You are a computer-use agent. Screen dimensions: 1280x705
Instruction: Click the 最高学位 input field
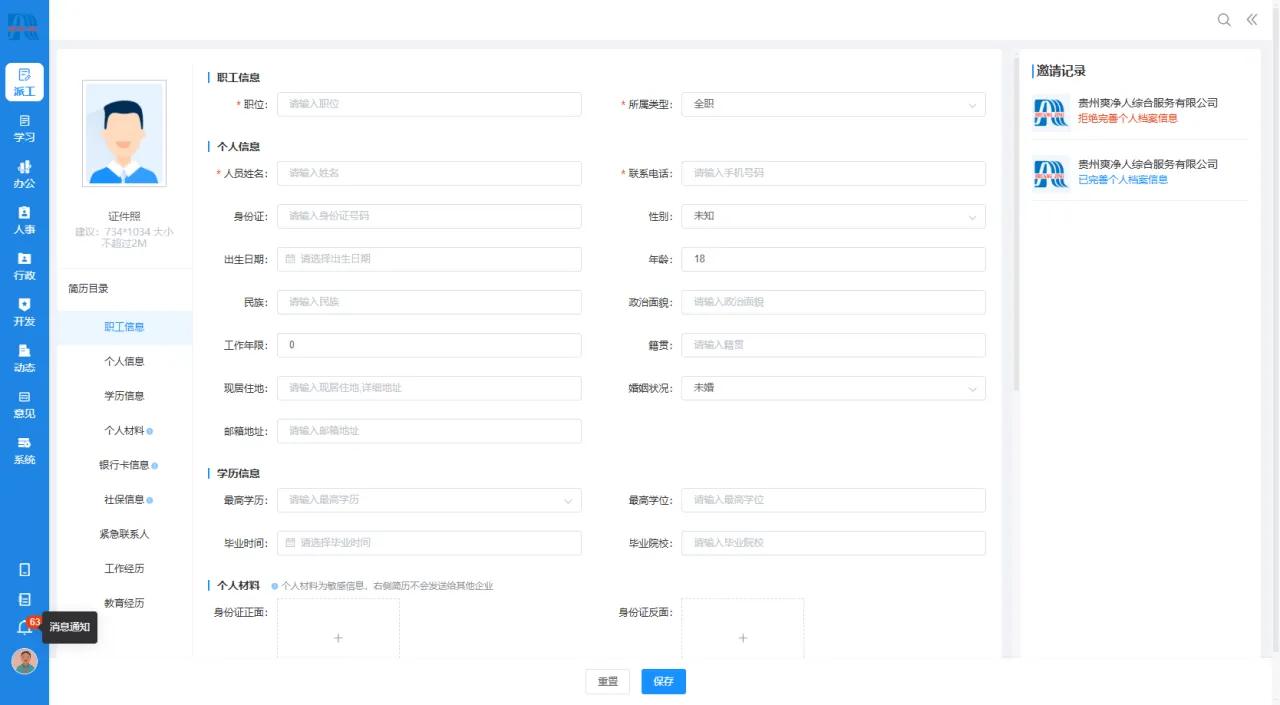[833, 500]
